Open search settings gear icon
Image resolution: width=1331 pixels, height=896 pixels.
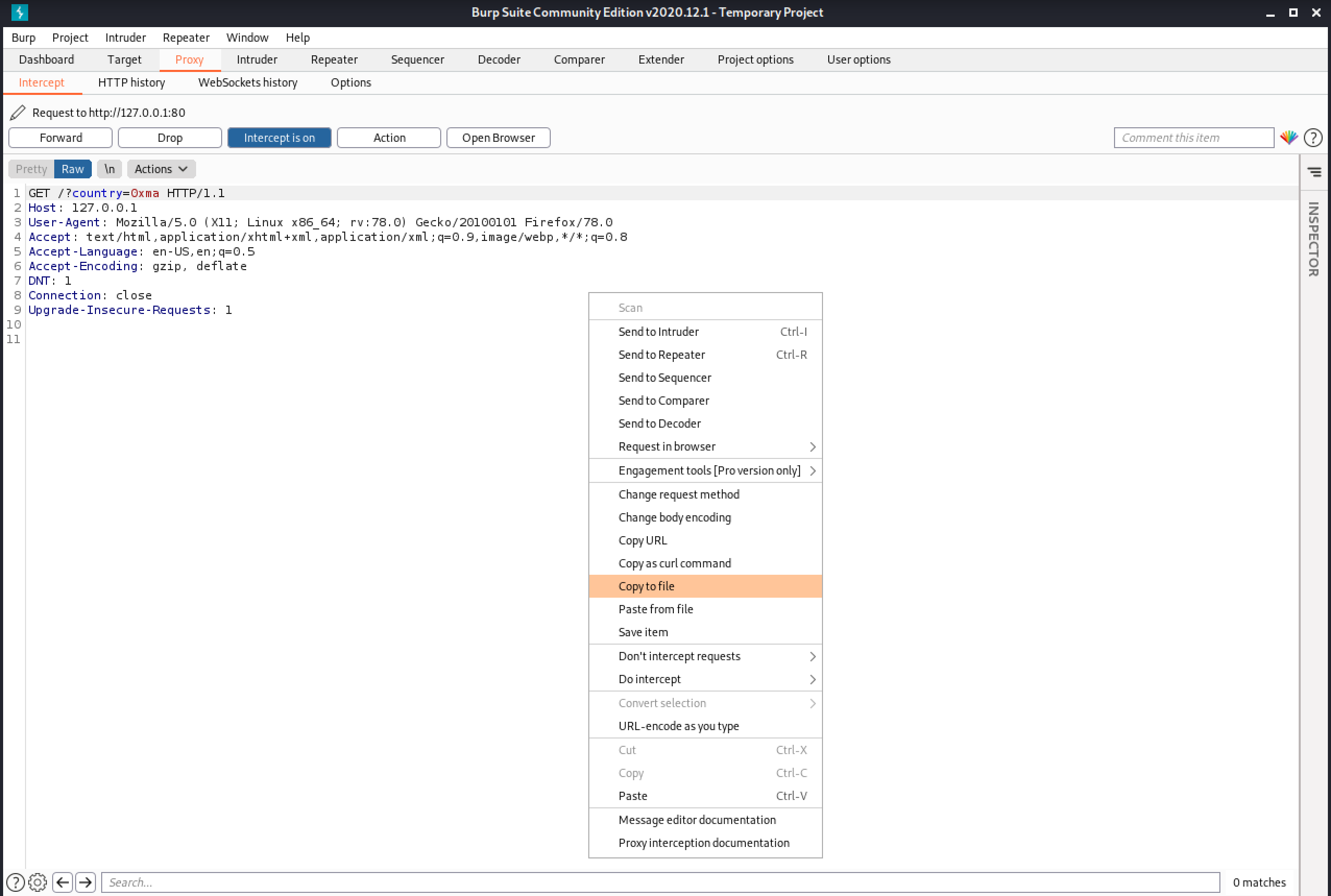point(38,882)
